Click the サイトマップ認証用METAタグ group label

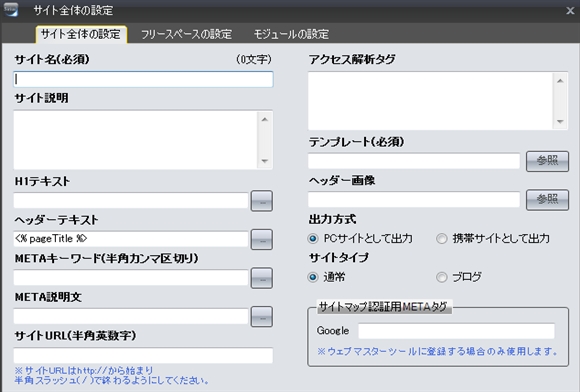(384, 307)
